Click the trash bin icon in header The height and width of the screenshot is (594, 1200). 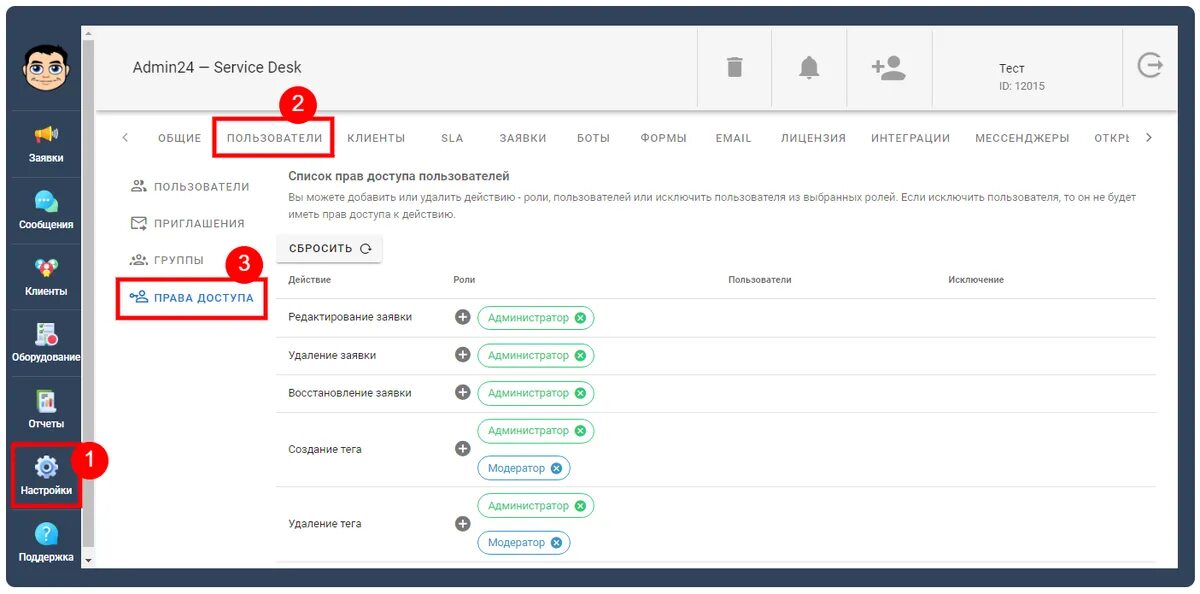(x=735, y=67)
